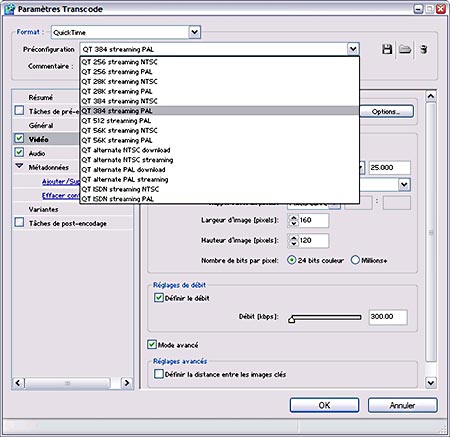
Task: Select the Millions+ radio button
Action: click(x=355, y=260)
